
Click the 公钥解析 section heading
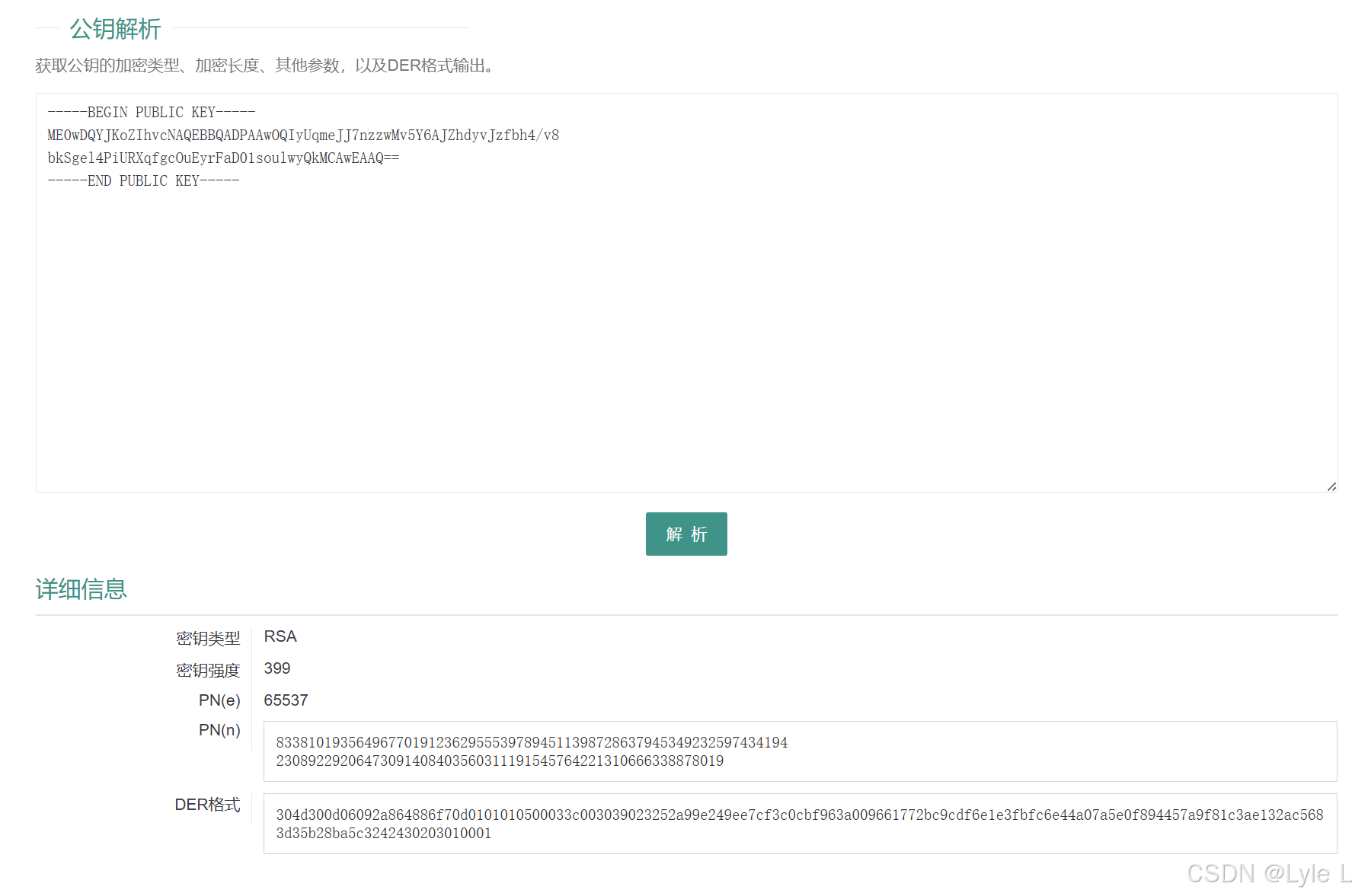pyautogui.click(x=114, y=30)
